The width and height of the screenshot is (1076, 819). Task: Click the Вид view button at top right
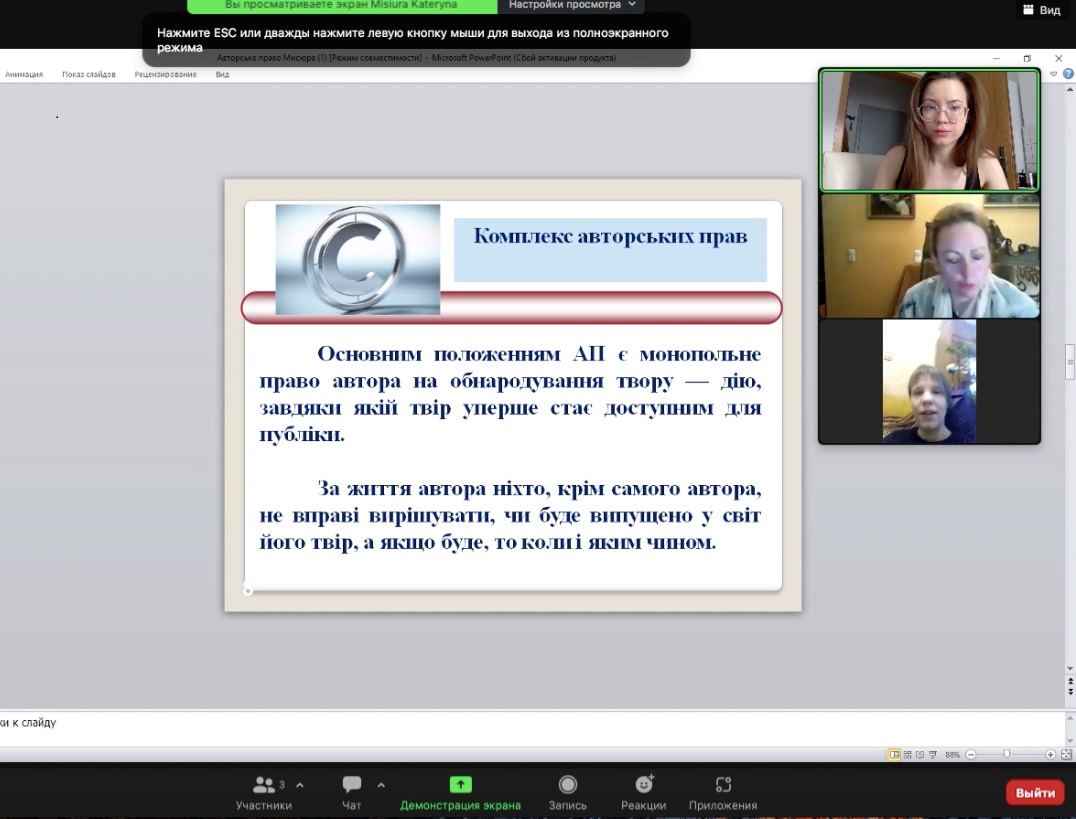pos(1041,10)
